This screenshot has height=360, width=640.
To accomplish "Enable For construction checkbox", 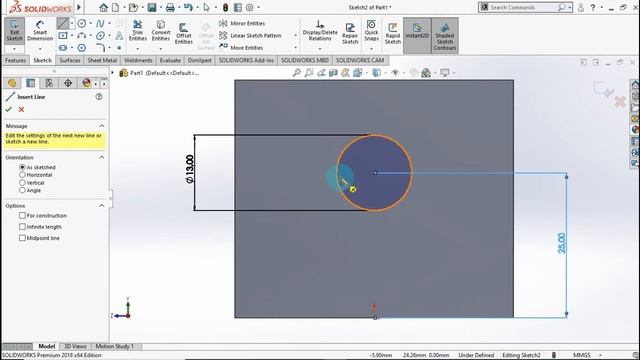I will pyautogui.click(x=22, y=216).
